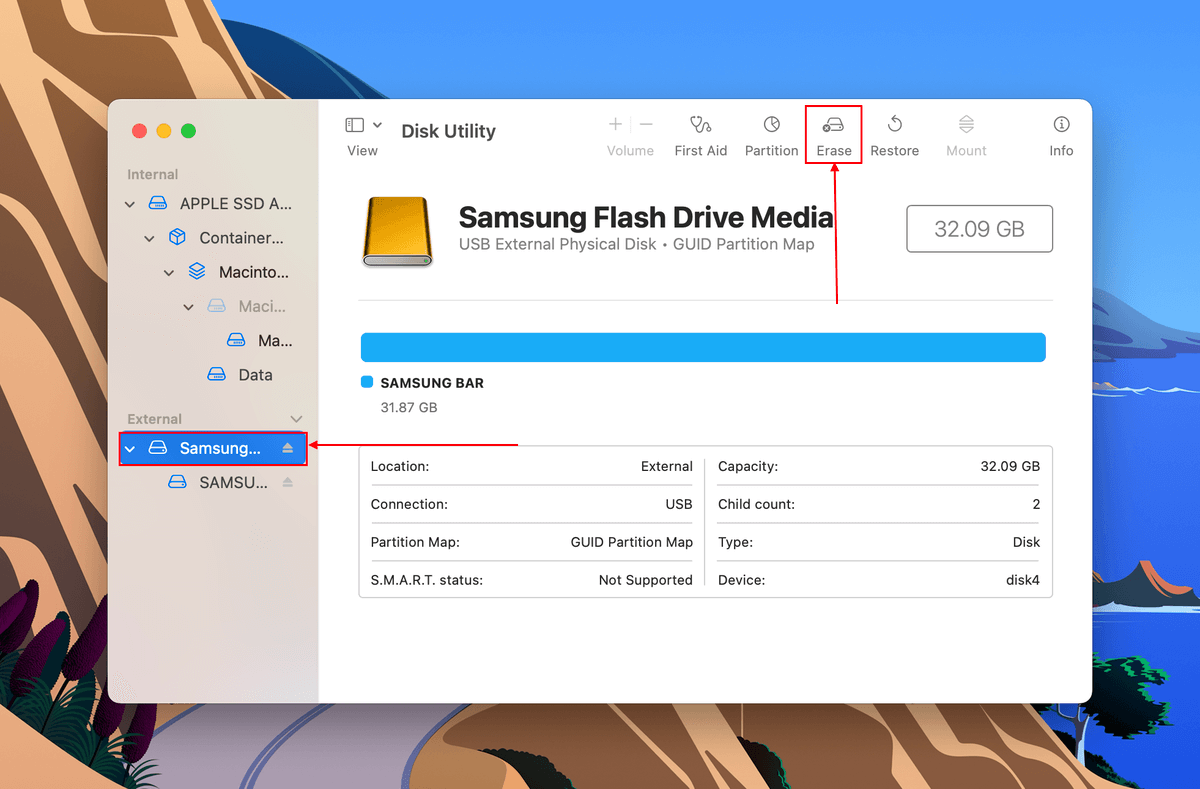Click the Mount toolbar button
The image size is (1200, 789).
coord(966,135)
